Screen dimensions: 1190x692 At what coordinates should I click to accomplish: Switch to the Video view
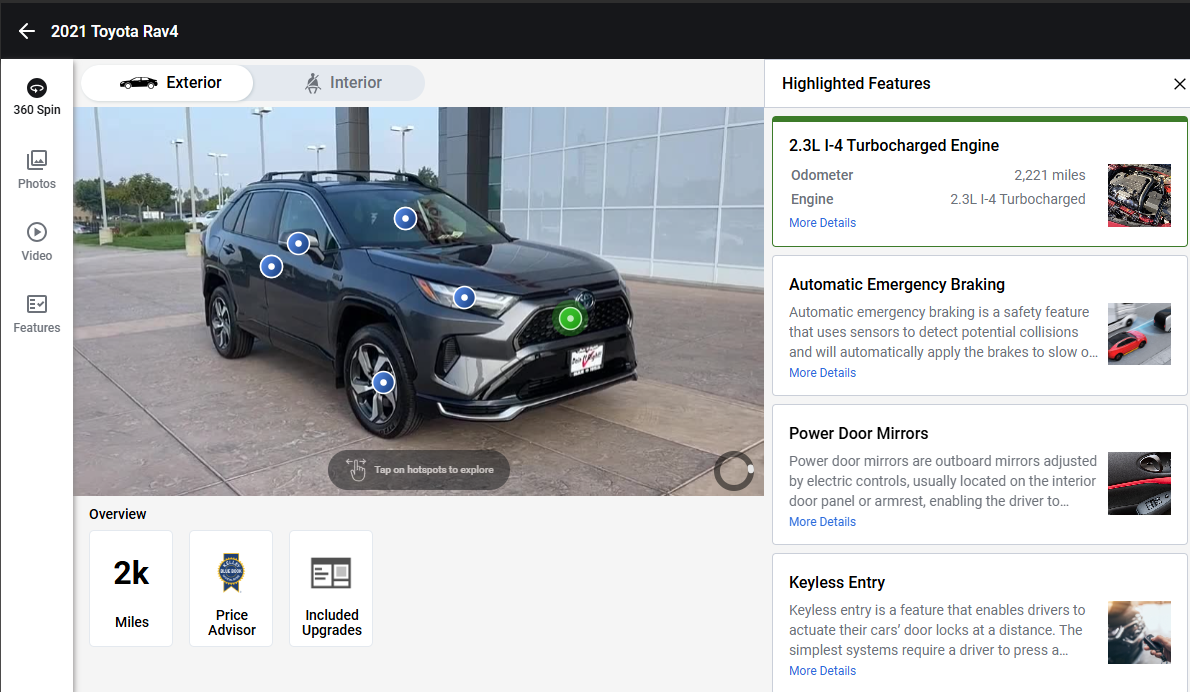(36, 240)
